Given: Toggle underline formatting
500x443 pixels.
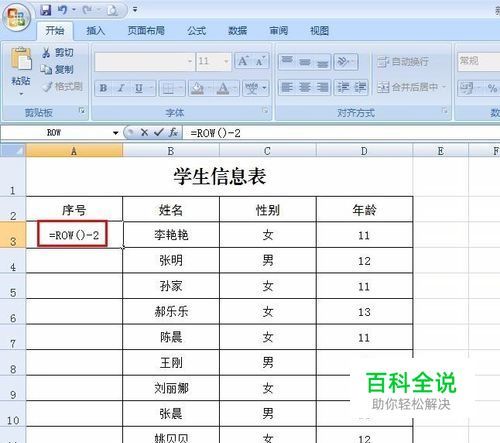Looking at the screenshot, I should [x=139, y=88].
